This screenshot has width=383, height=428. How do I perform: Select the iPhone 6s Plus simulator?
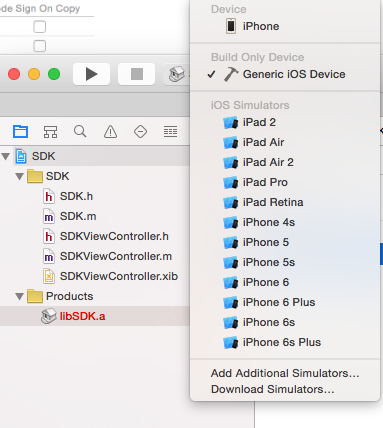point(285,342)
